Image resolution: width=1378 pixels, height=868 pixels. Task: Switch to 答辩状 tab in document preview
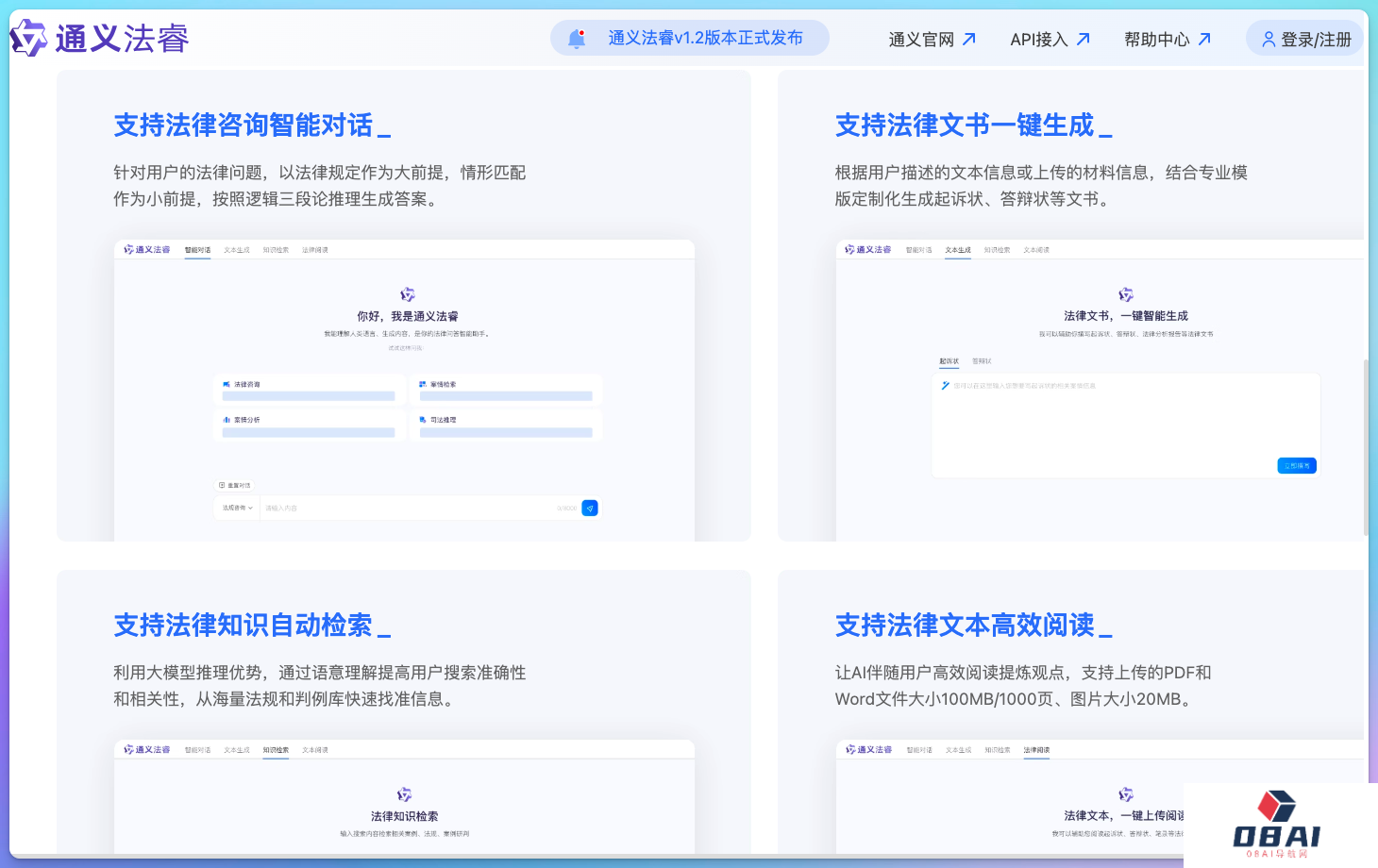[982, 361]
